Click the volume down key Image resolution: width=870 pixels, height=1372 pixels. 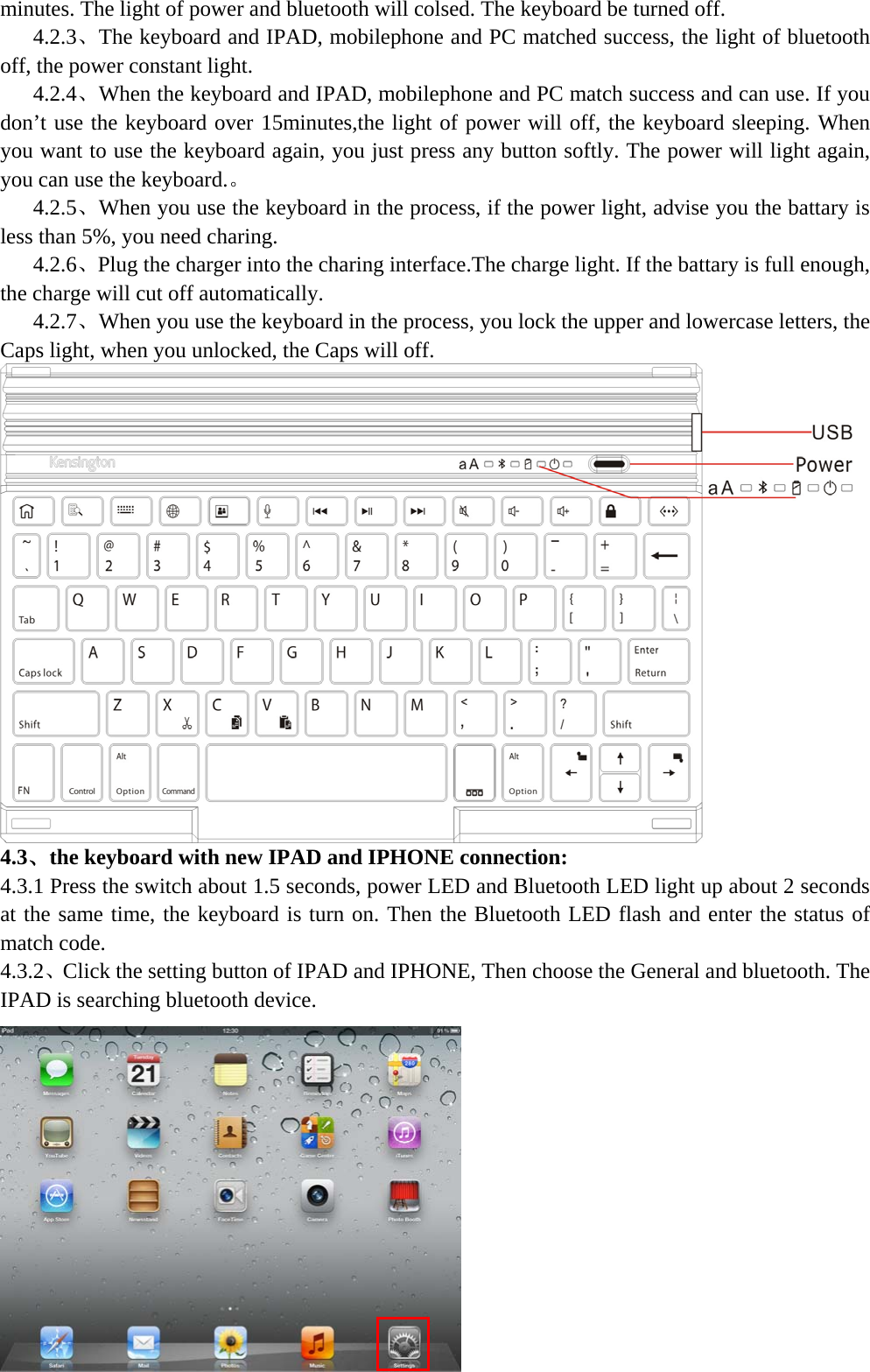(523, 511)
